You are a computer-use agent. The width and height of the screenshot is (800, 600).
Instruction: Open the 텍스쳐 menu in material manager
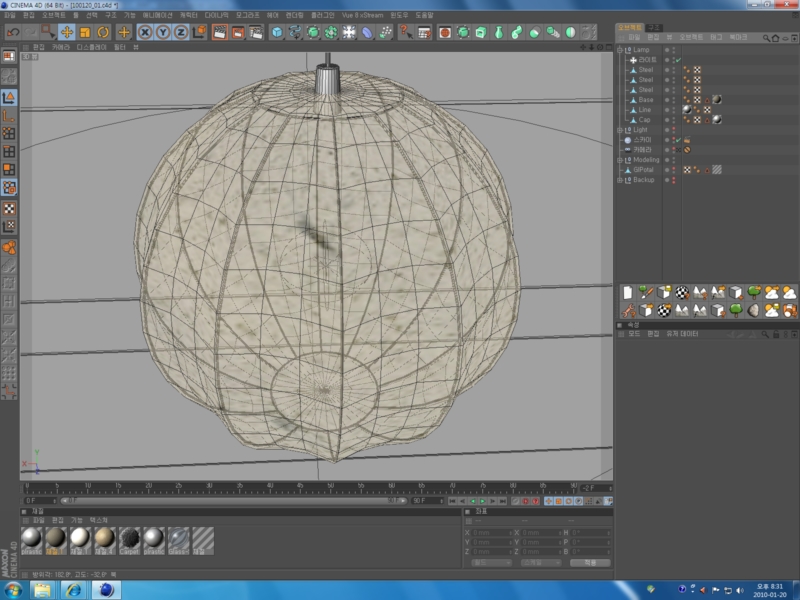[98, 520]
